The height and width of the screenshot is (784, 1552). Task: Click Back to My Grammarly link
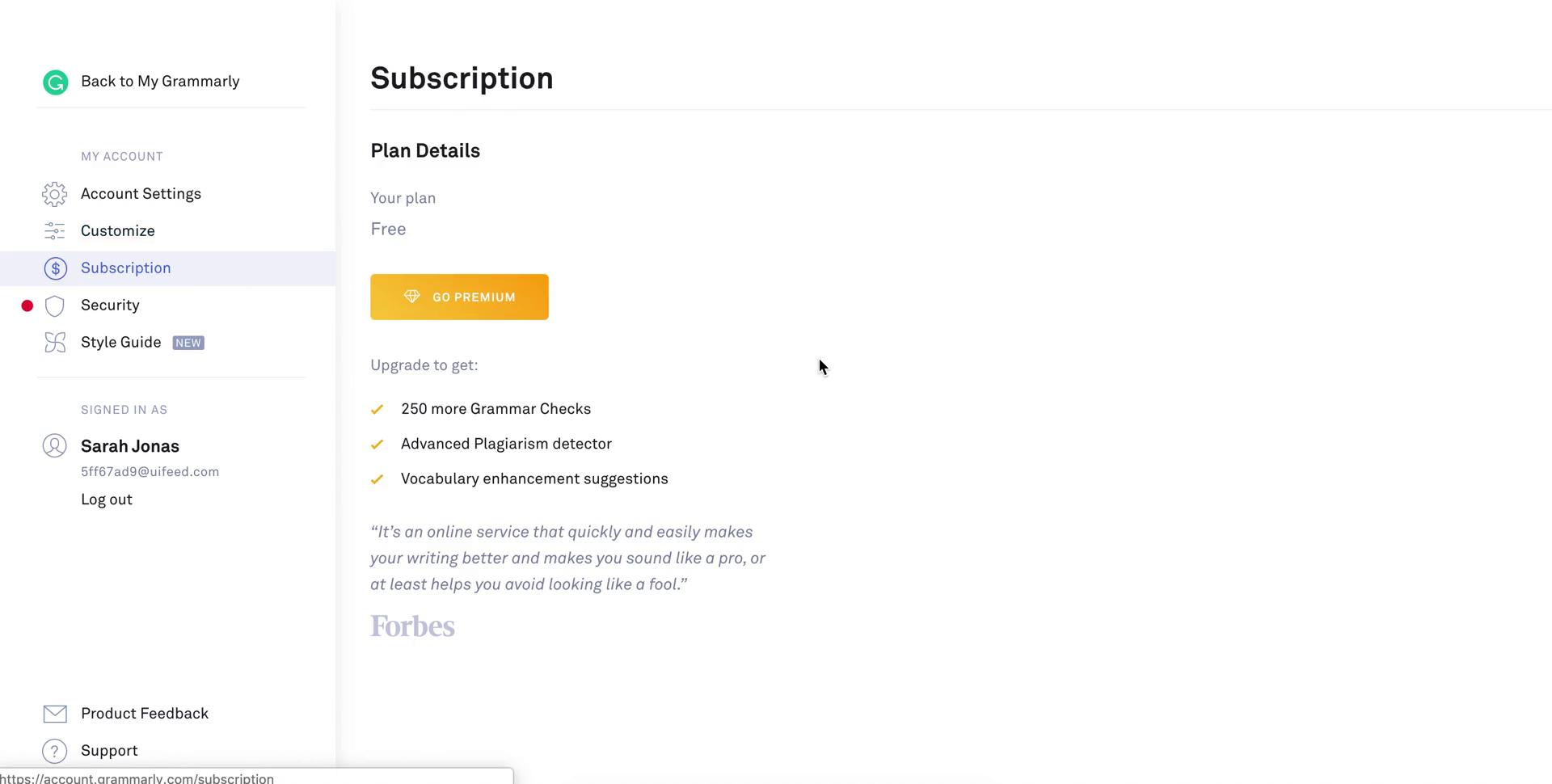(x=160, y=82)
